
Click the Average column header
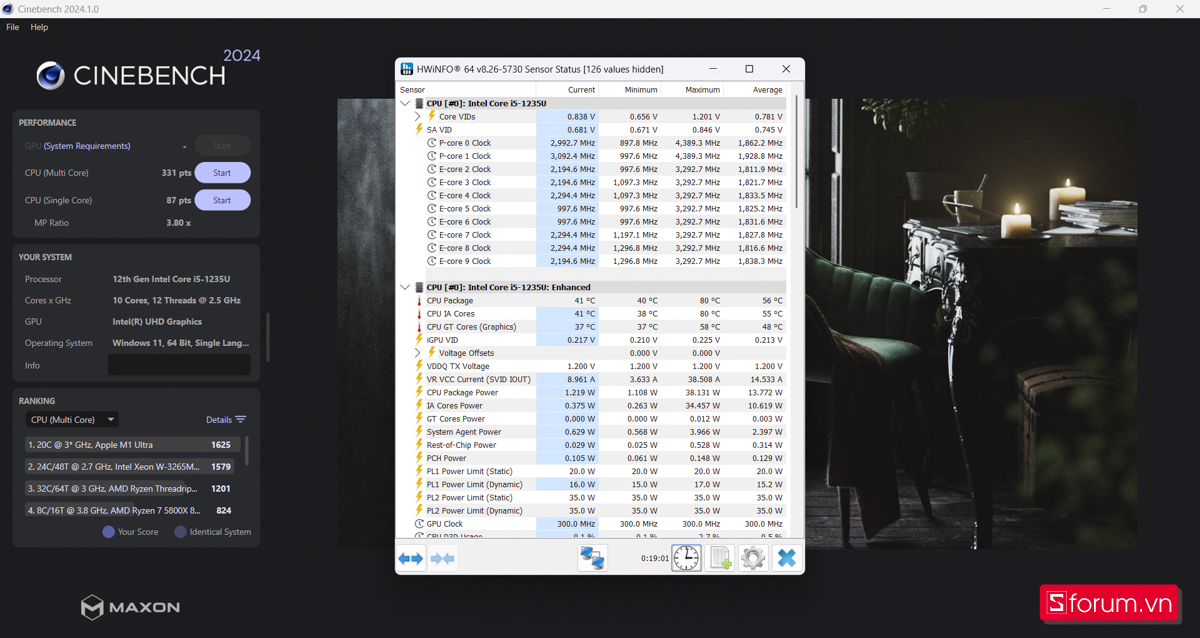click(x=754, y=90)
